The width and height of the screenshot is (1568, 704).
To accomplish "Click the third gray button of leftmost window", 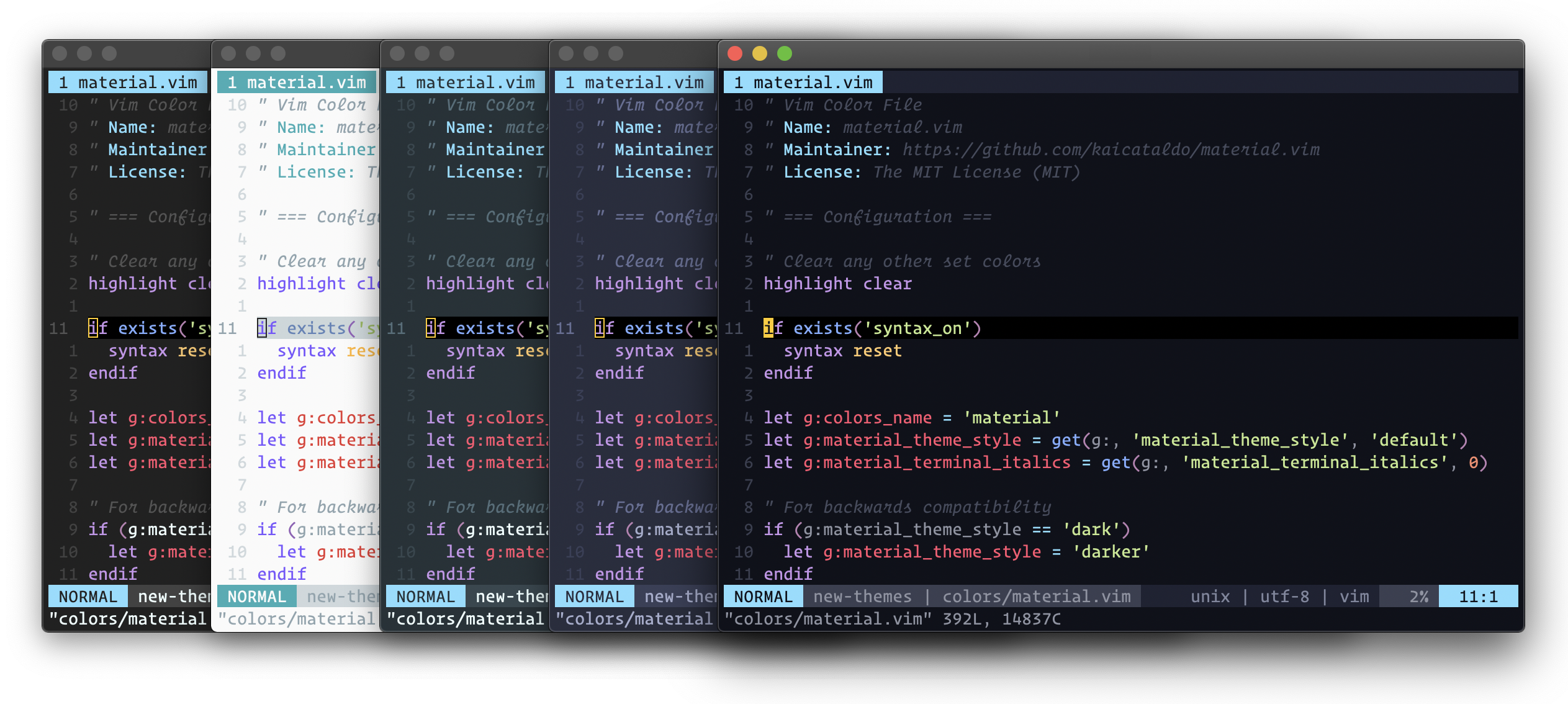I will click(109, 53).
